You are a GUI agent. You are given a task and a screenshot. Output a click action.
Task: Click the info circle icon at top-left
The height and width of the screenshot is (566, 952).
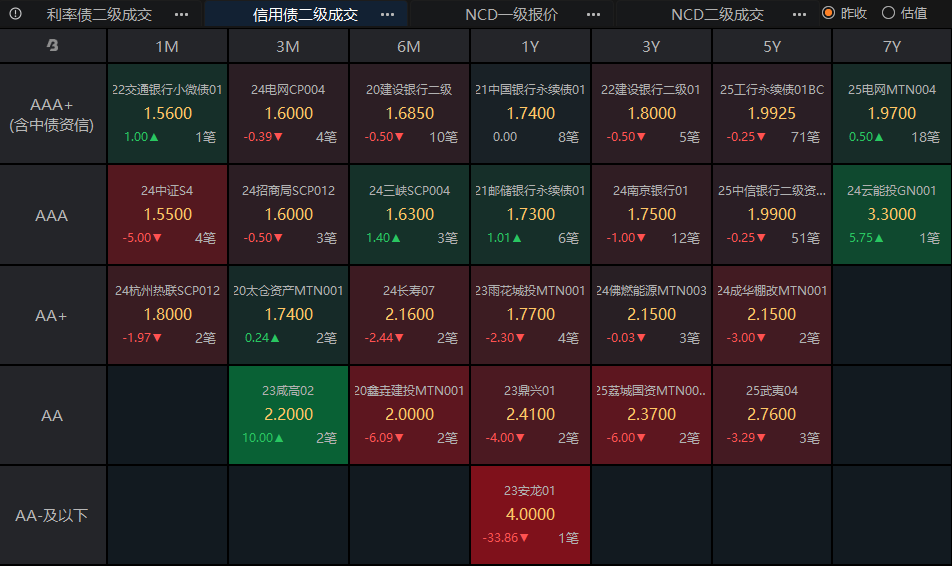(16, 13)
